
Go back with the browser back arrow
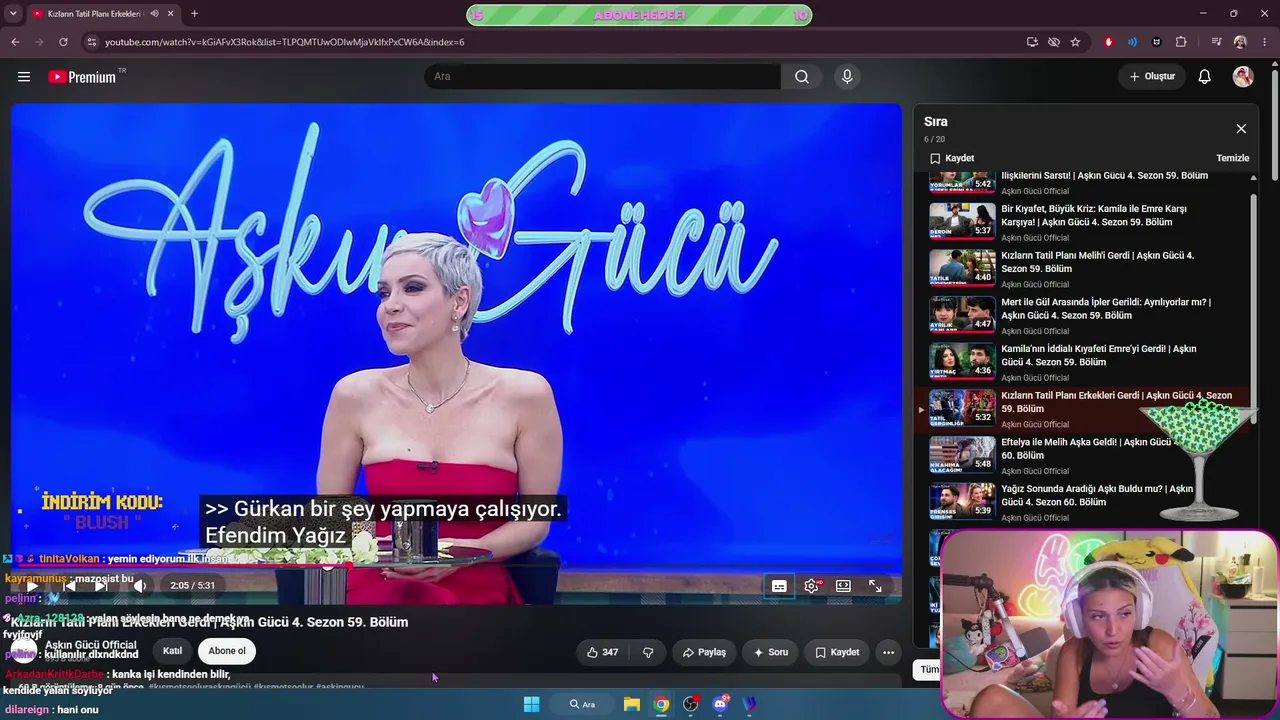pos(15,42)
